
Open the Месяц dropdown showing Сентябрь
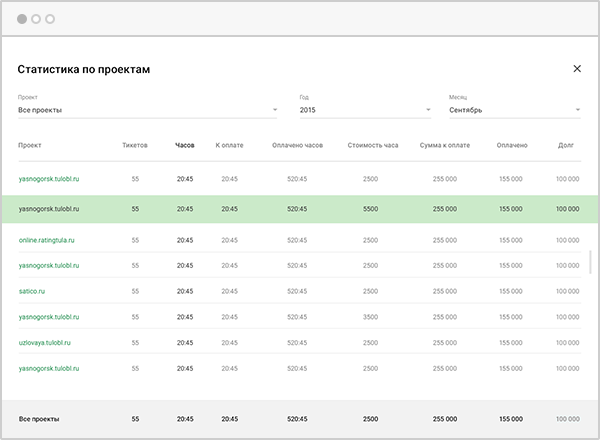(x=514, y=110)
